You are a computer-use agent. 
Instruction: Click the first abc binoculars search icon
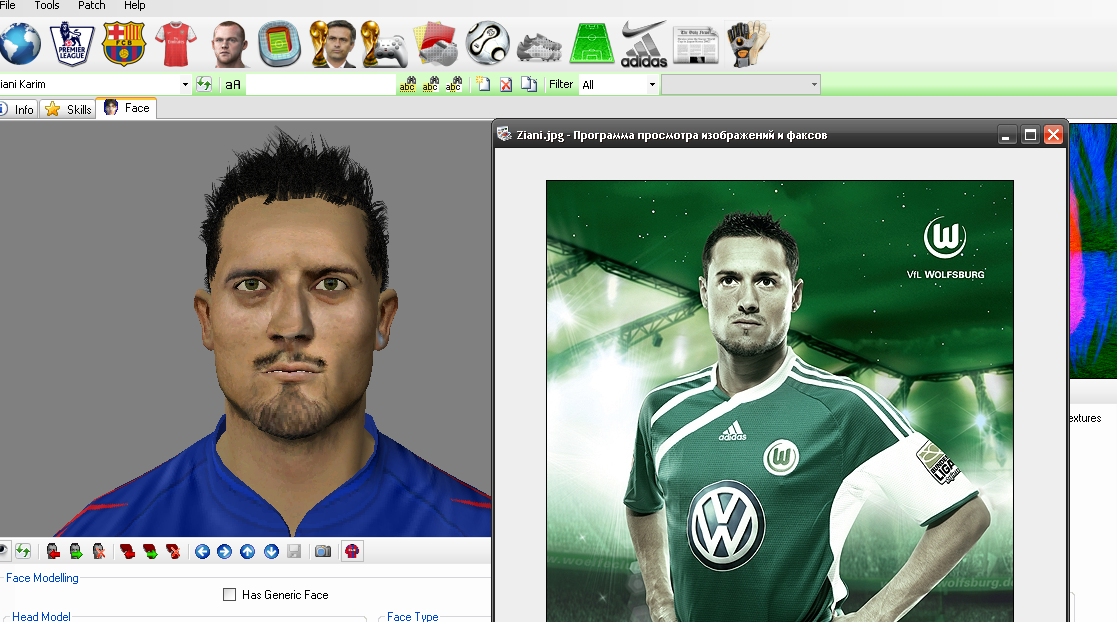(x=407, y=84)
